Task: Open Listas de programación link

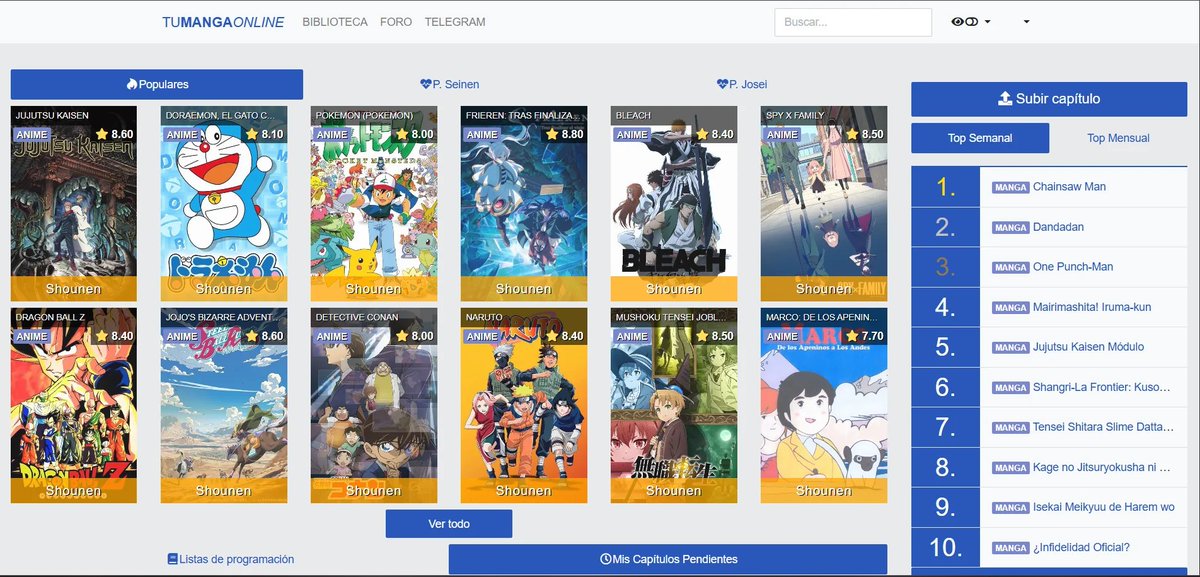Action: (x=231, y=559)
